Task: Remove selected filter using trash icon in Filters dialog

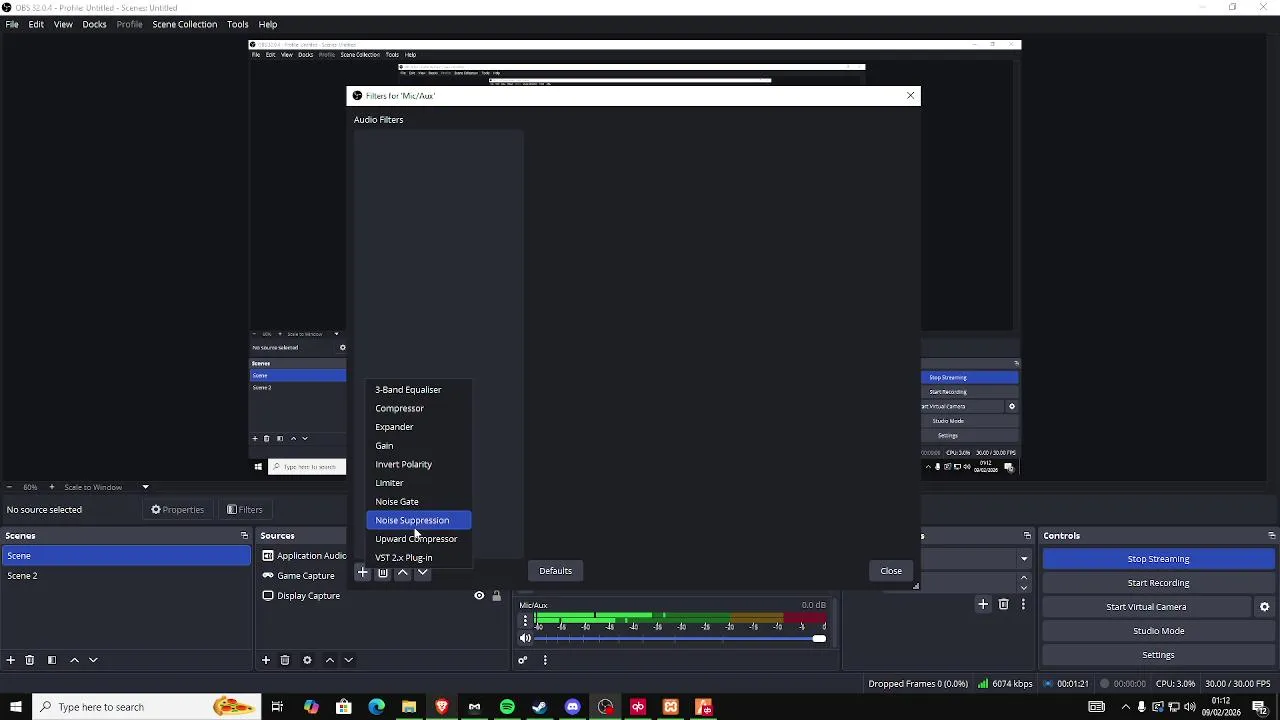Action: [x=382, y=572]
